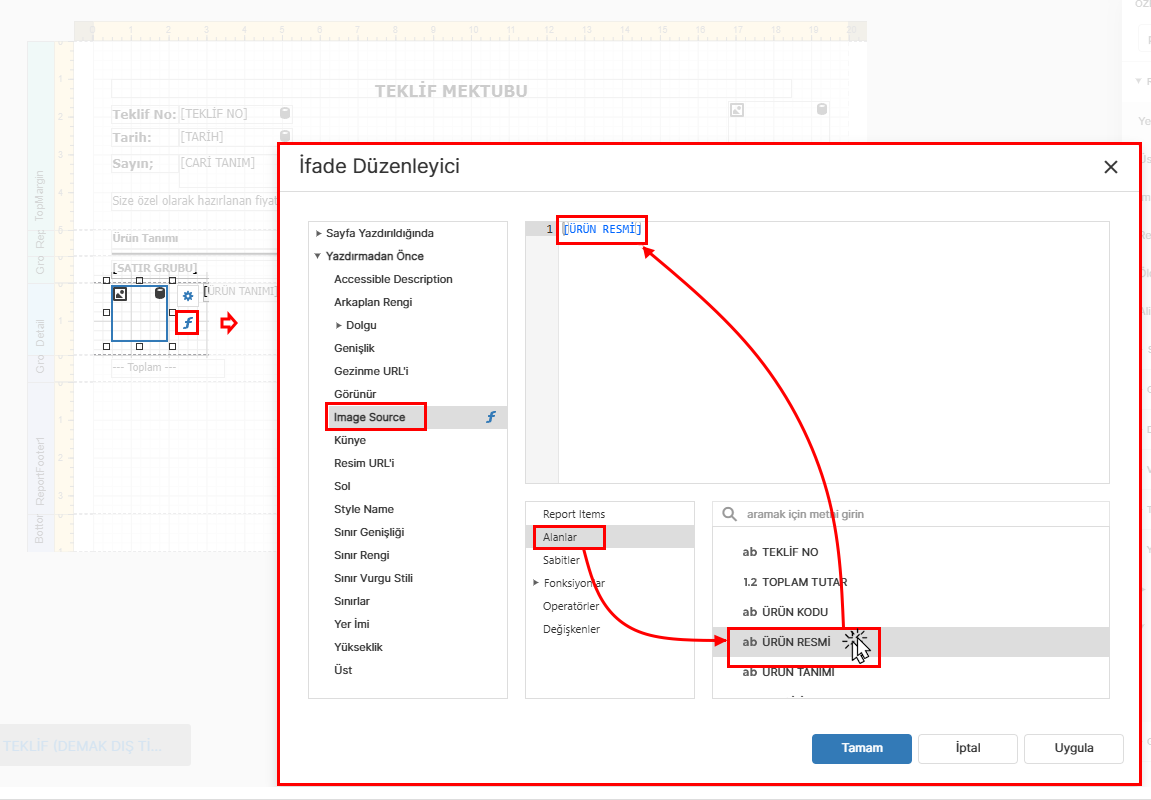Click in the expression editor text area

coord(833,352)
